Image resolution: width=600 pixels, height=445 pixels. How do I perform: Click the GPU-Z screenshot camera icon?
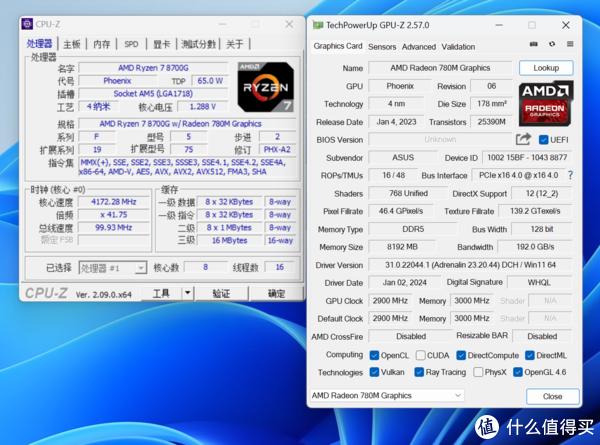point(533,44)
